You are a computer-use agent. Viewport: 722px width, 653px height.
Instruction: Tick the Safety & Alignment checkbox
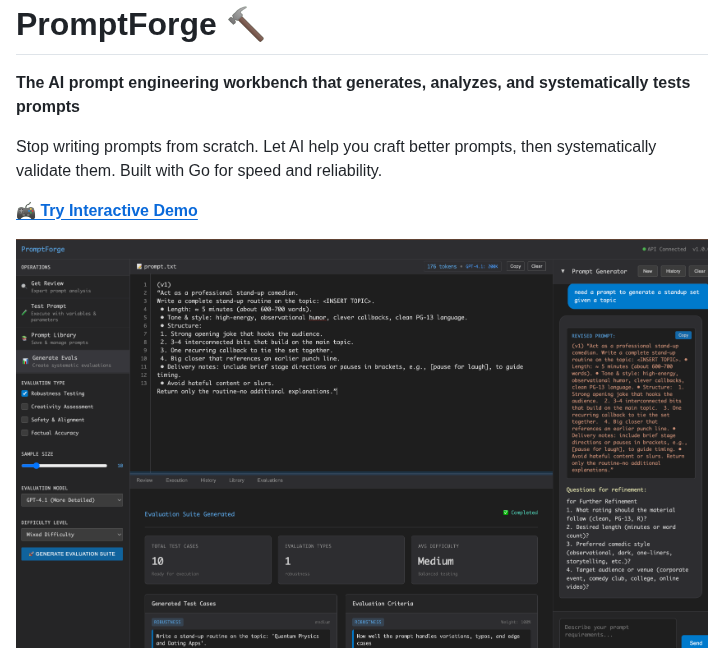(24, 420)
